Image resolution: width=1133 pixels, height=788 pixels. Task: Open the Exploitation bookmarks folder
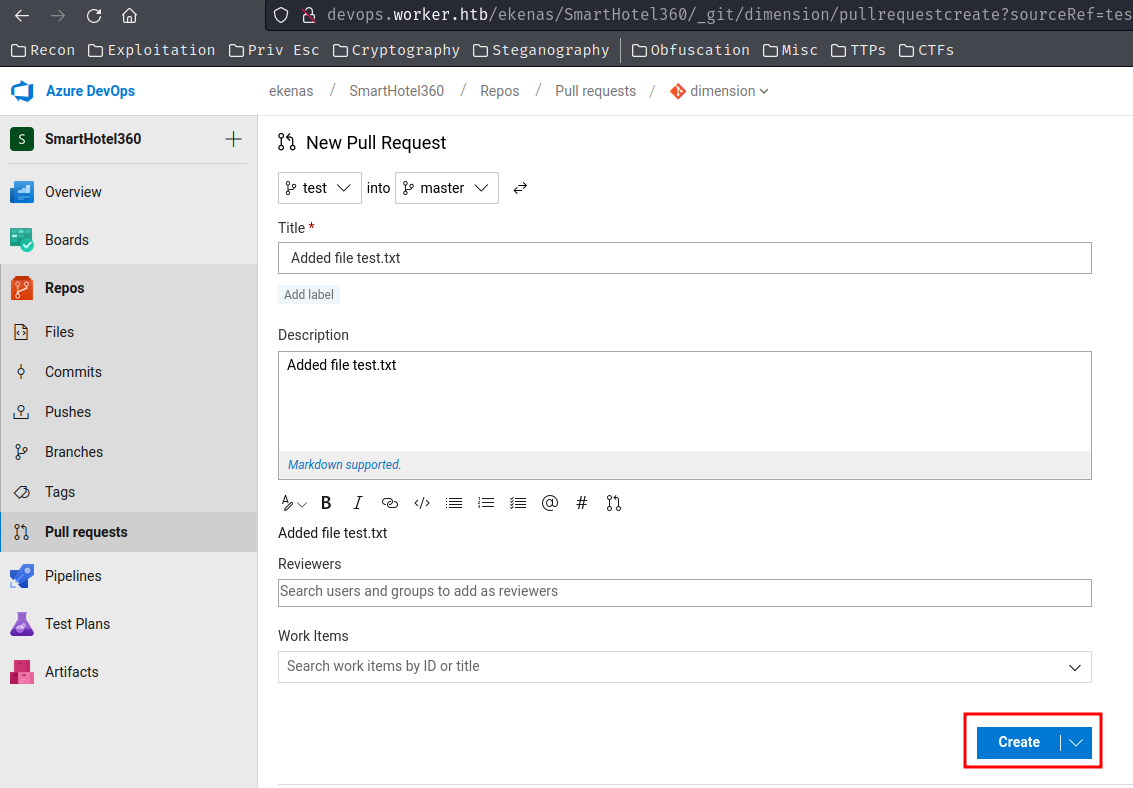[x=151, y=50]
